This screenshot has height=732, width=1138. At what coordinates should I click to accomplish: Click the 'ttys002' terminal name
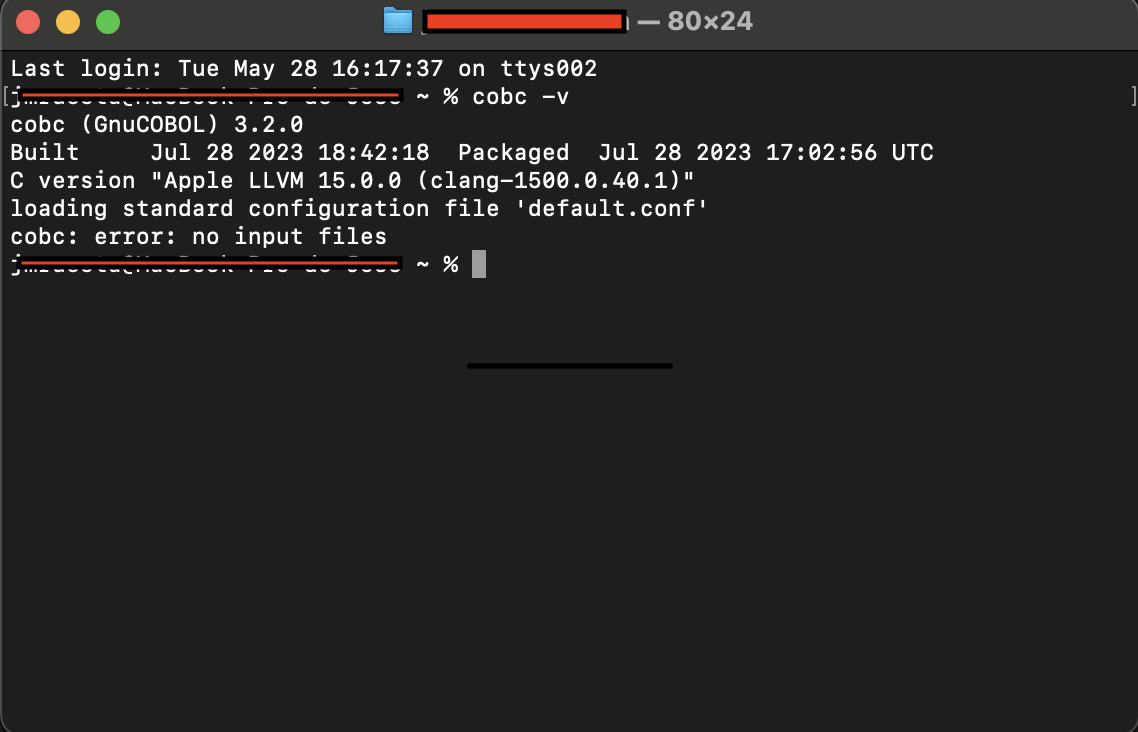click(548, 69)
